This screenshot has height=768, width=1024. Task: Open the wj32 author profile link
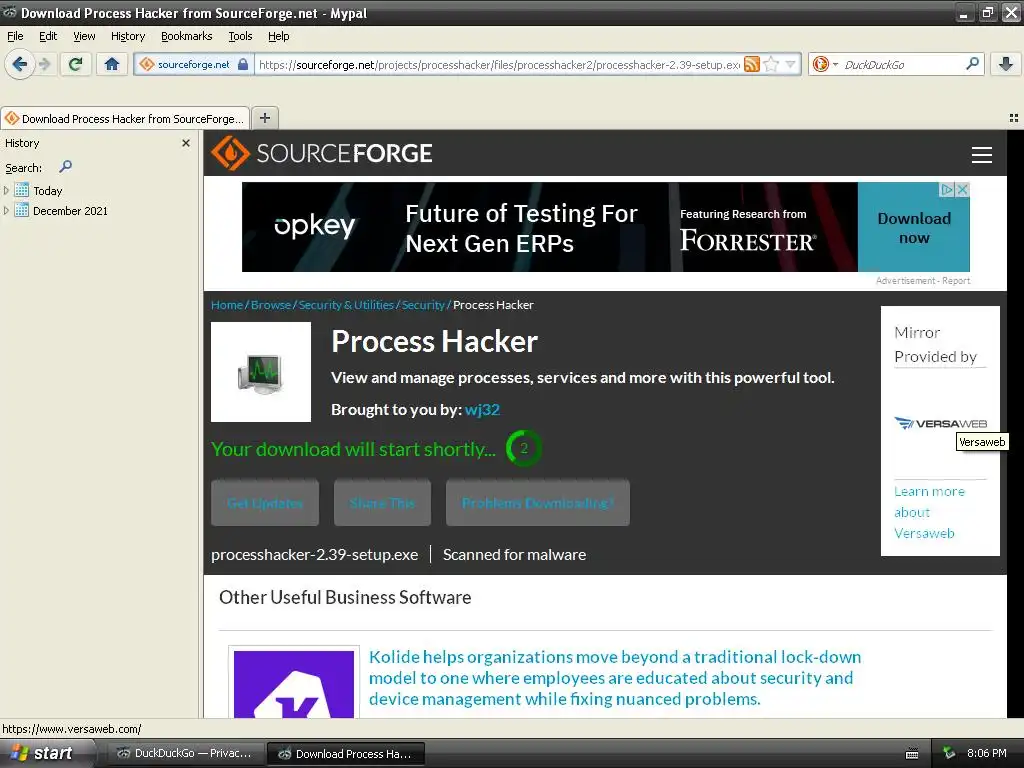[482, 409]
